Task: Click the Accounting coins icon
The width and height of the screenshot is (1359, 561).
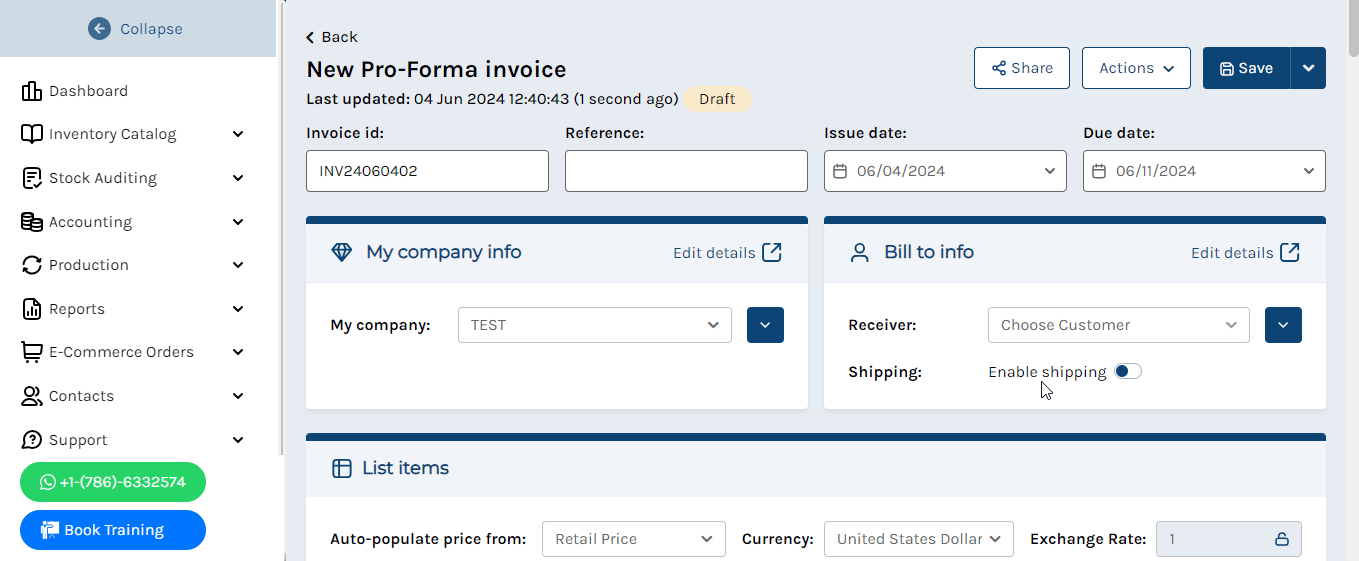Action: pos(31,222)
